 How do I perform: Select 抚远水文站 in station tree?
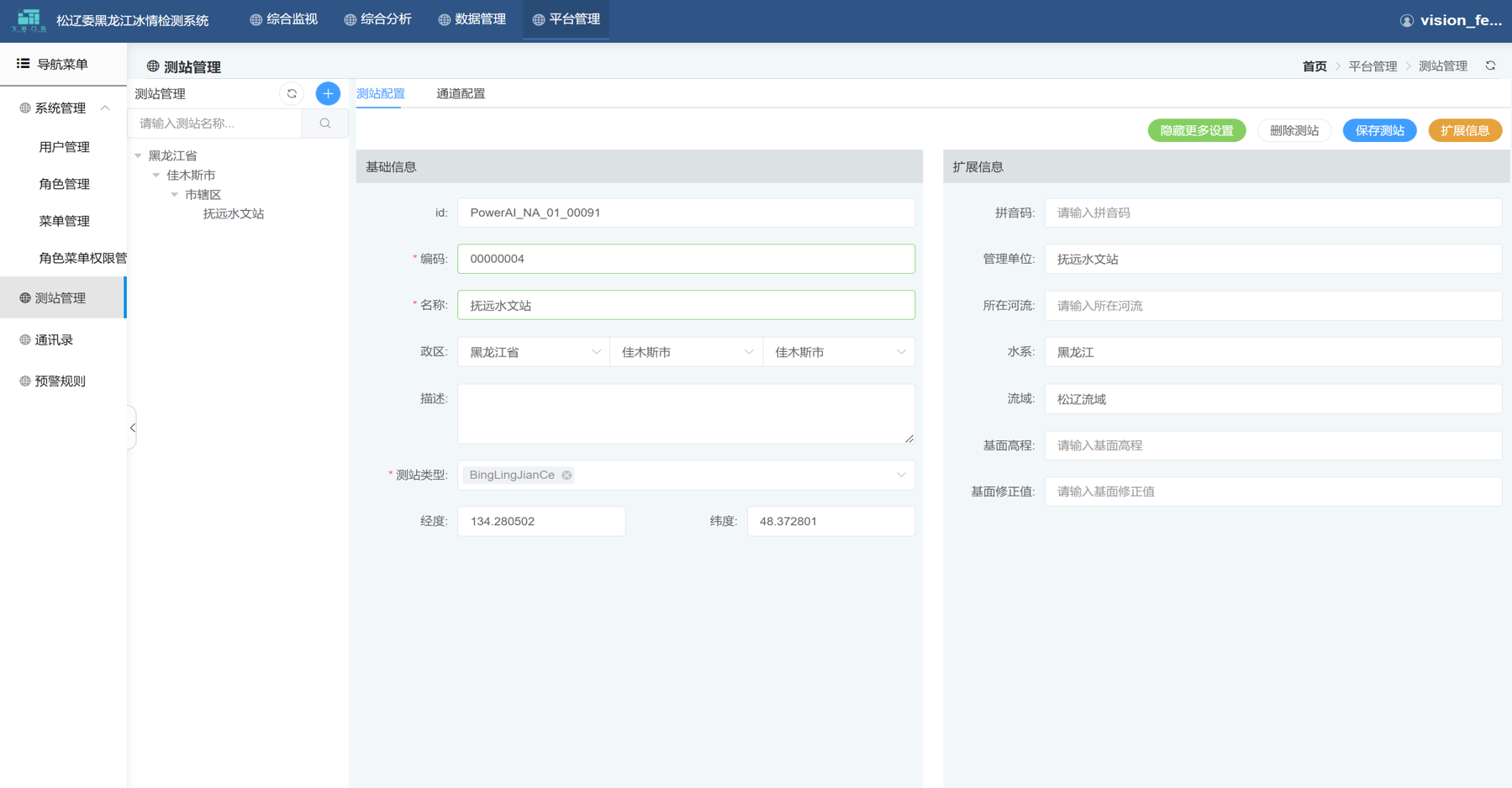coord(234,213)
